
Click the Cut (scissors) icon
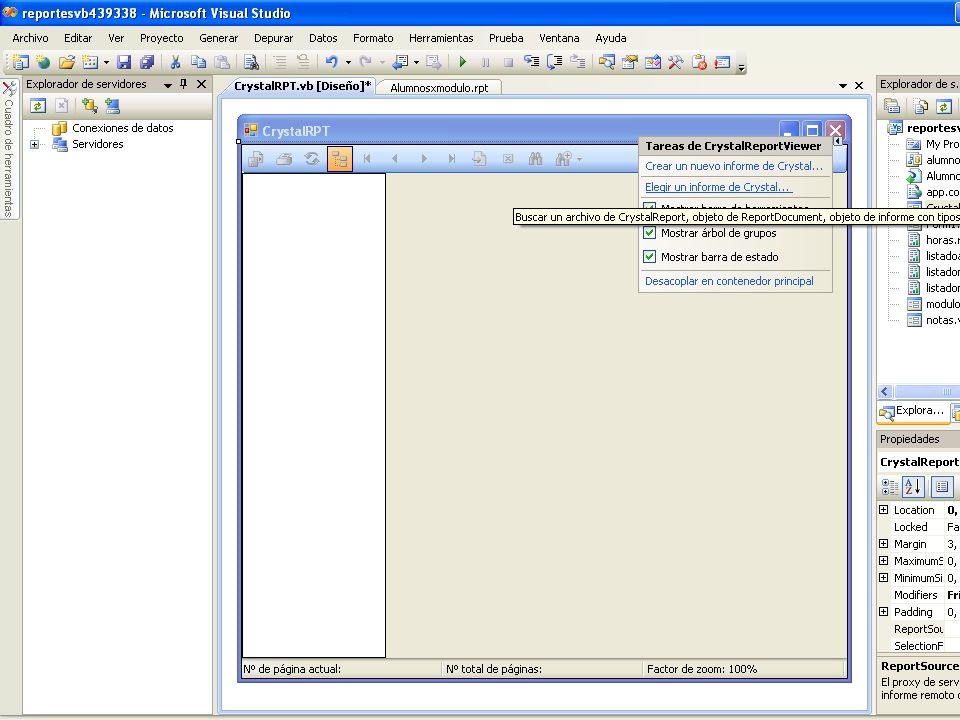175,62
